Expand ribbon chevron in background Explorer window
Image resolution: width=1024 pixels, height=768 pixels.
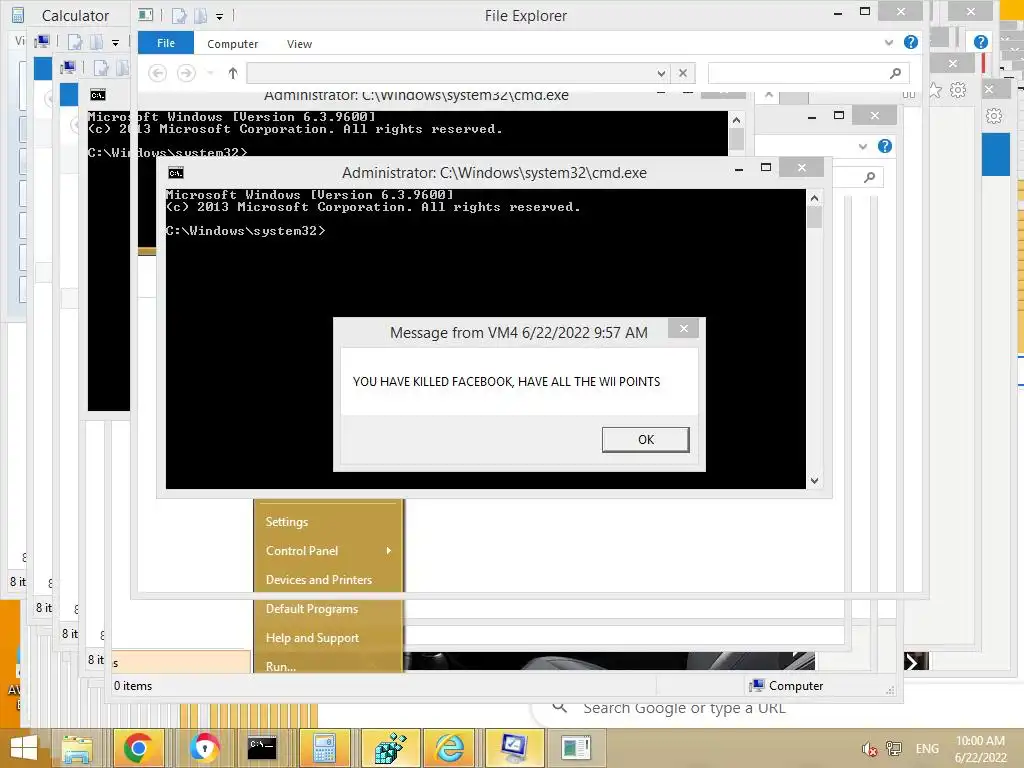[863, 146]
